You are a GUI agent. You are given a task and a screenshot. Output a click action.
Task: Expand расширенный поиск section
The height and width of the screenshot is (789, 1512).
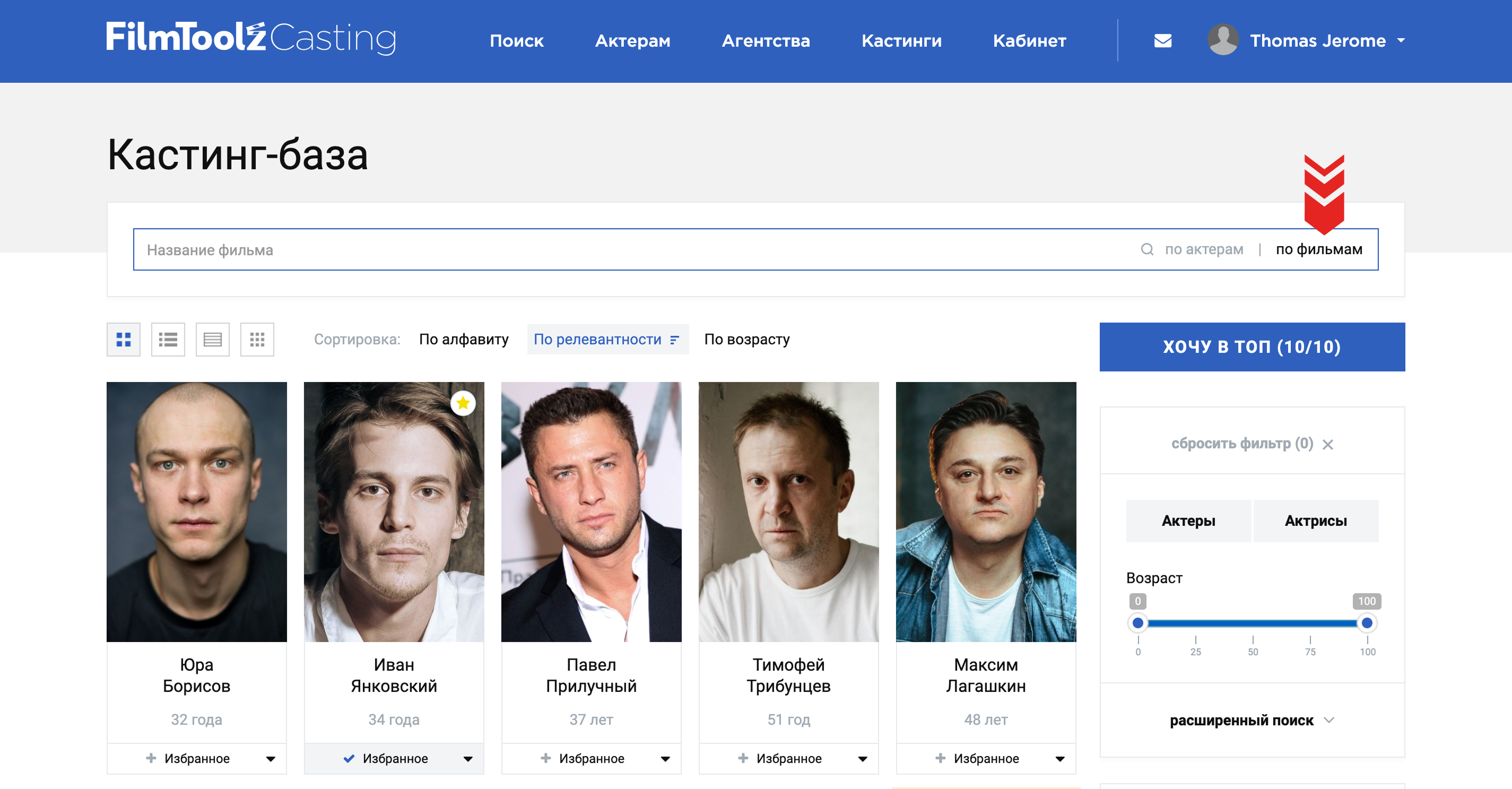click(x=1252, y=721)
